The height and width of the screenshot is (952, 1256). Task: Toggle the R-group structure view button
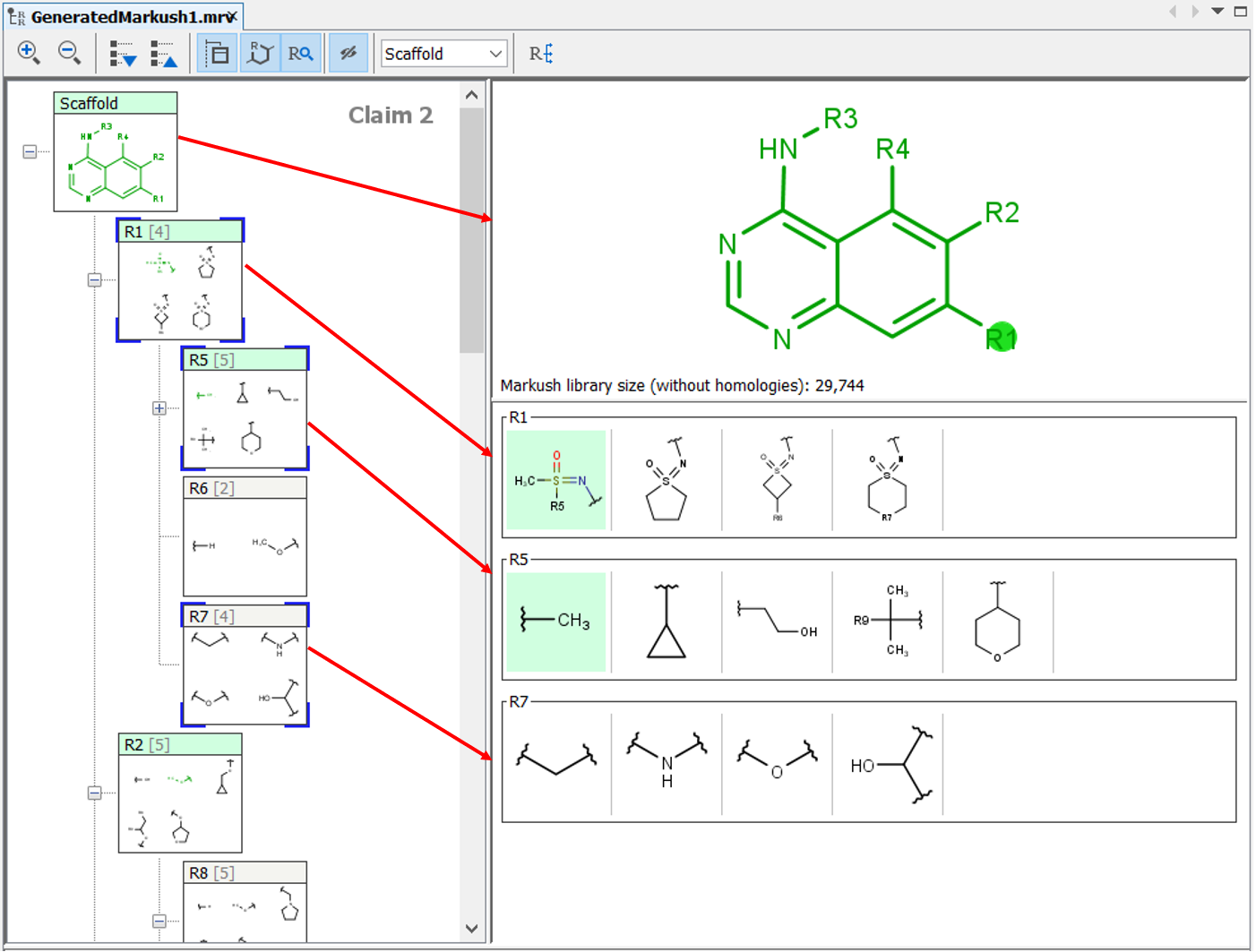260,54
